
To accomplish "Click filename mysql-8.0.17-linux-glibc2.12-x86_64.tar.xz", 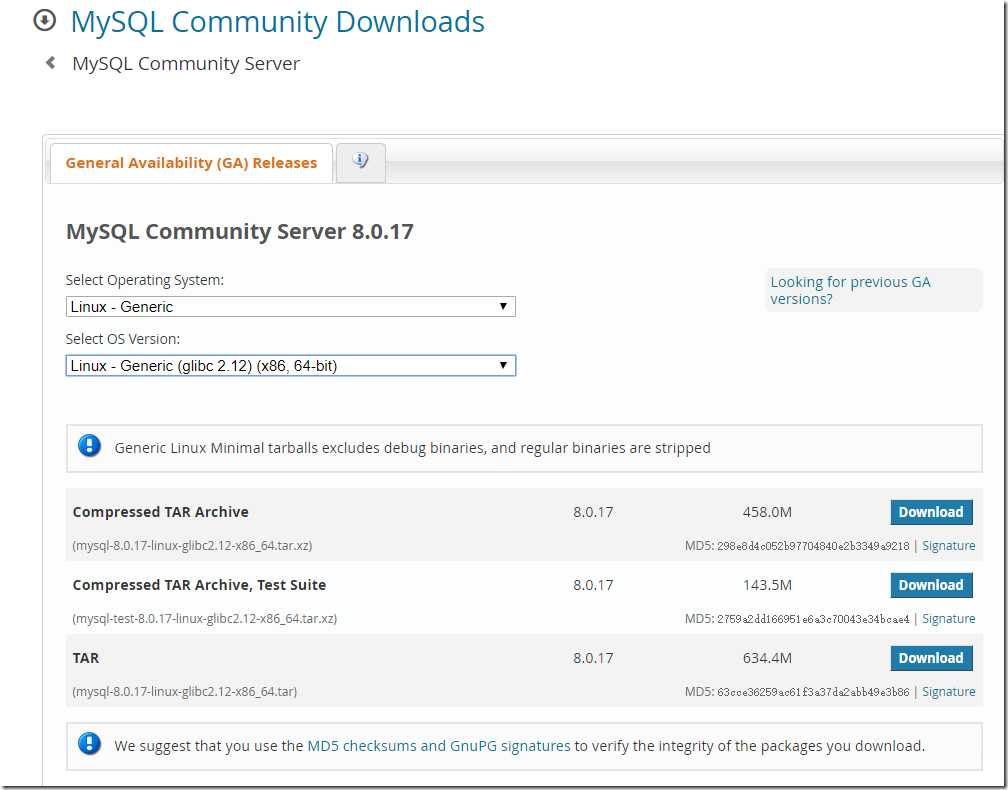I will [x=192, y=546].
